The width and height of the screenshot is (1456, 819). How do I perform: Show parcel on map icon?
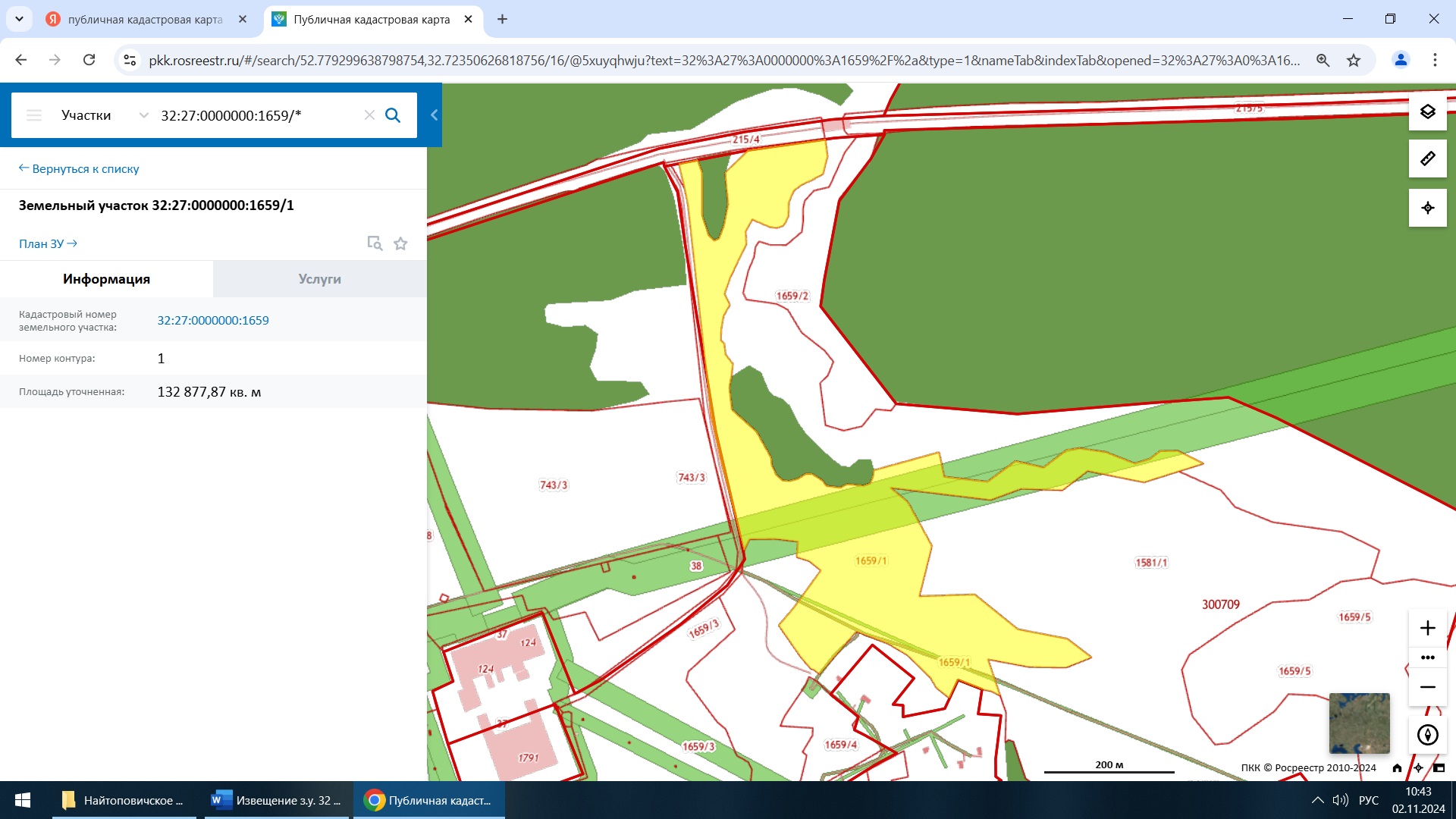tap(375, 243)
